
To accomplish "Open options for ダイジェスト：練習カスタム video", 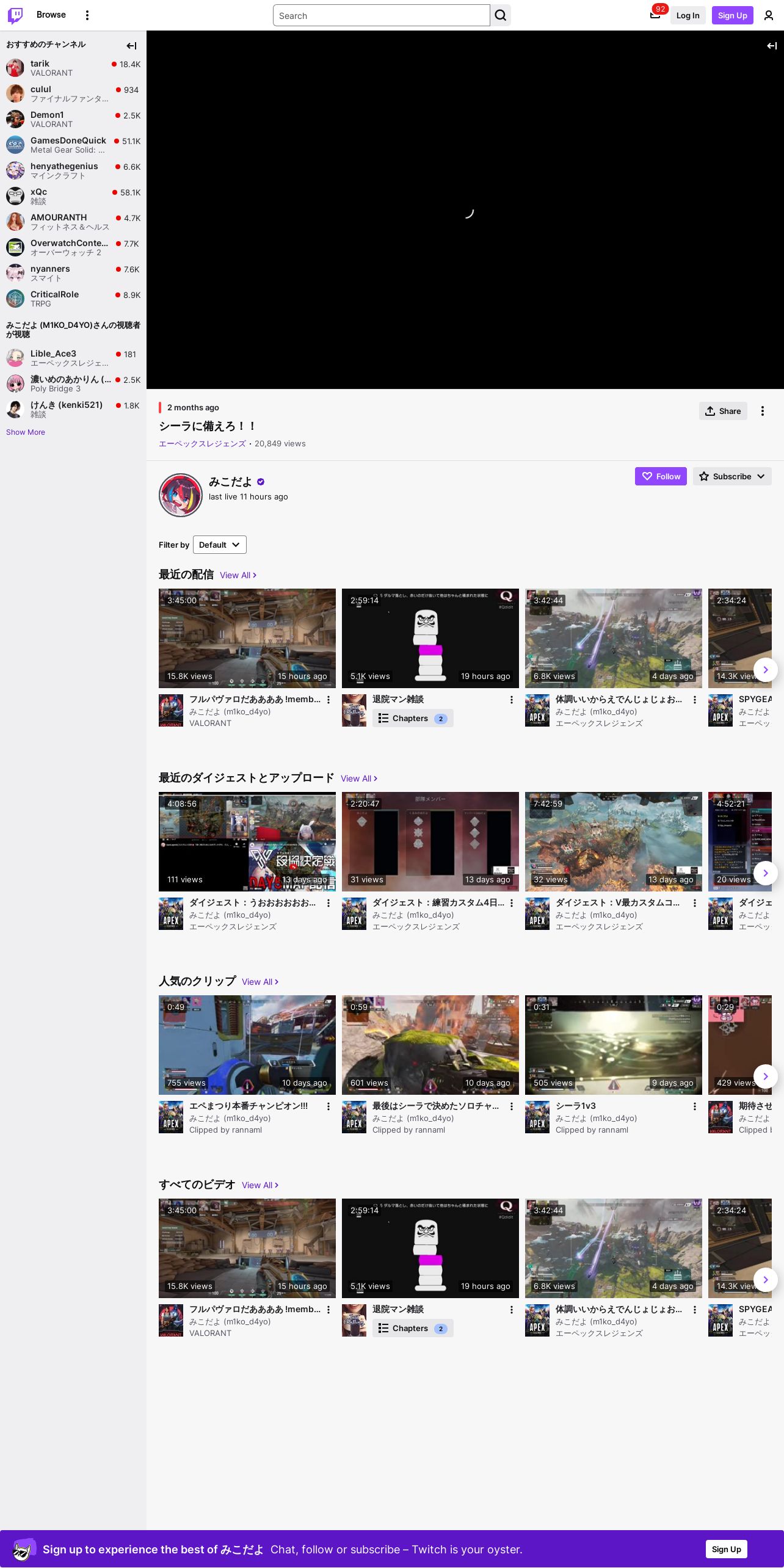I will click(512, 903).
